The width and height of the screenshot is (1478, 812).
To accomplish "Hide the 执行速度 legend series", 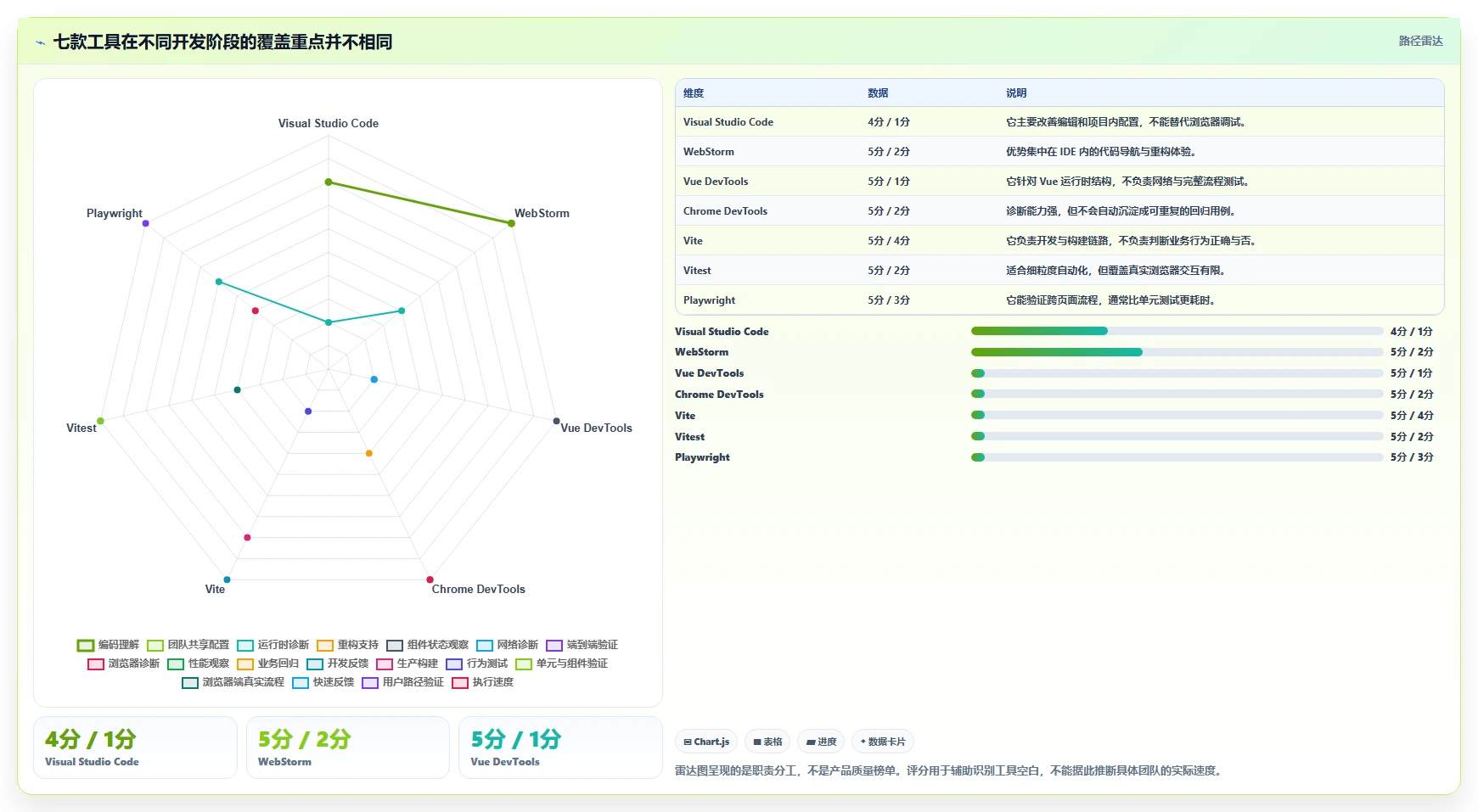I will pos(482,682).
